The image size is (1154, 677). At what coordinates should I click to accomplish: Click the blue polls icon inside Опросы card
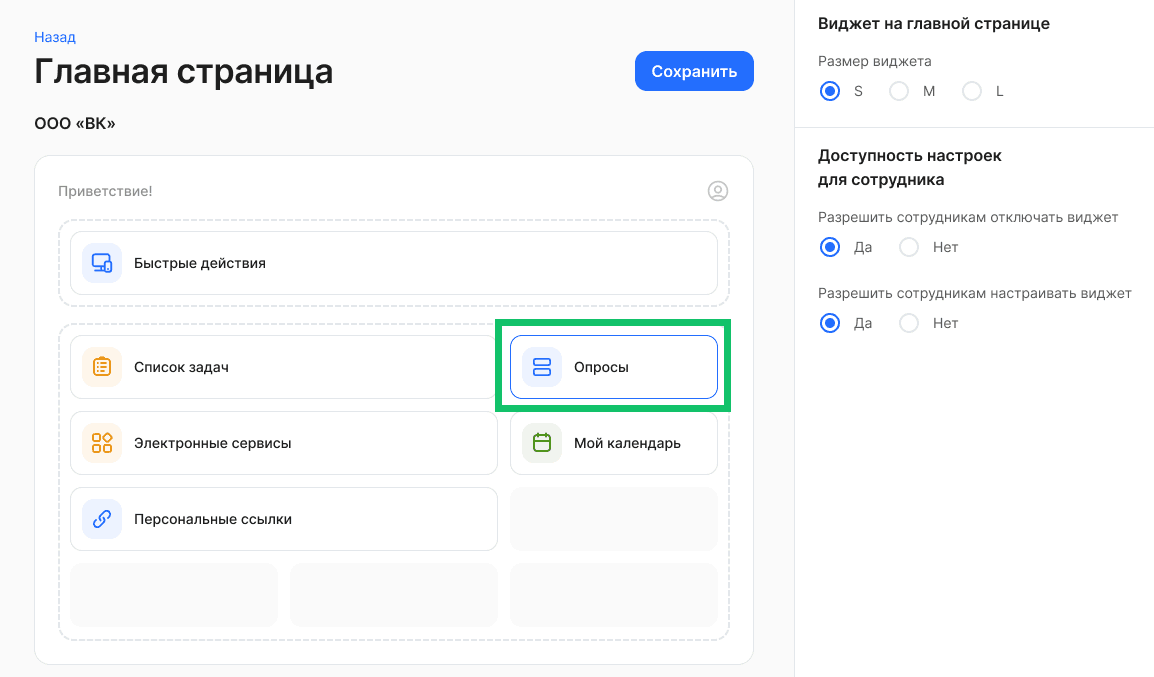coord(541,367)
